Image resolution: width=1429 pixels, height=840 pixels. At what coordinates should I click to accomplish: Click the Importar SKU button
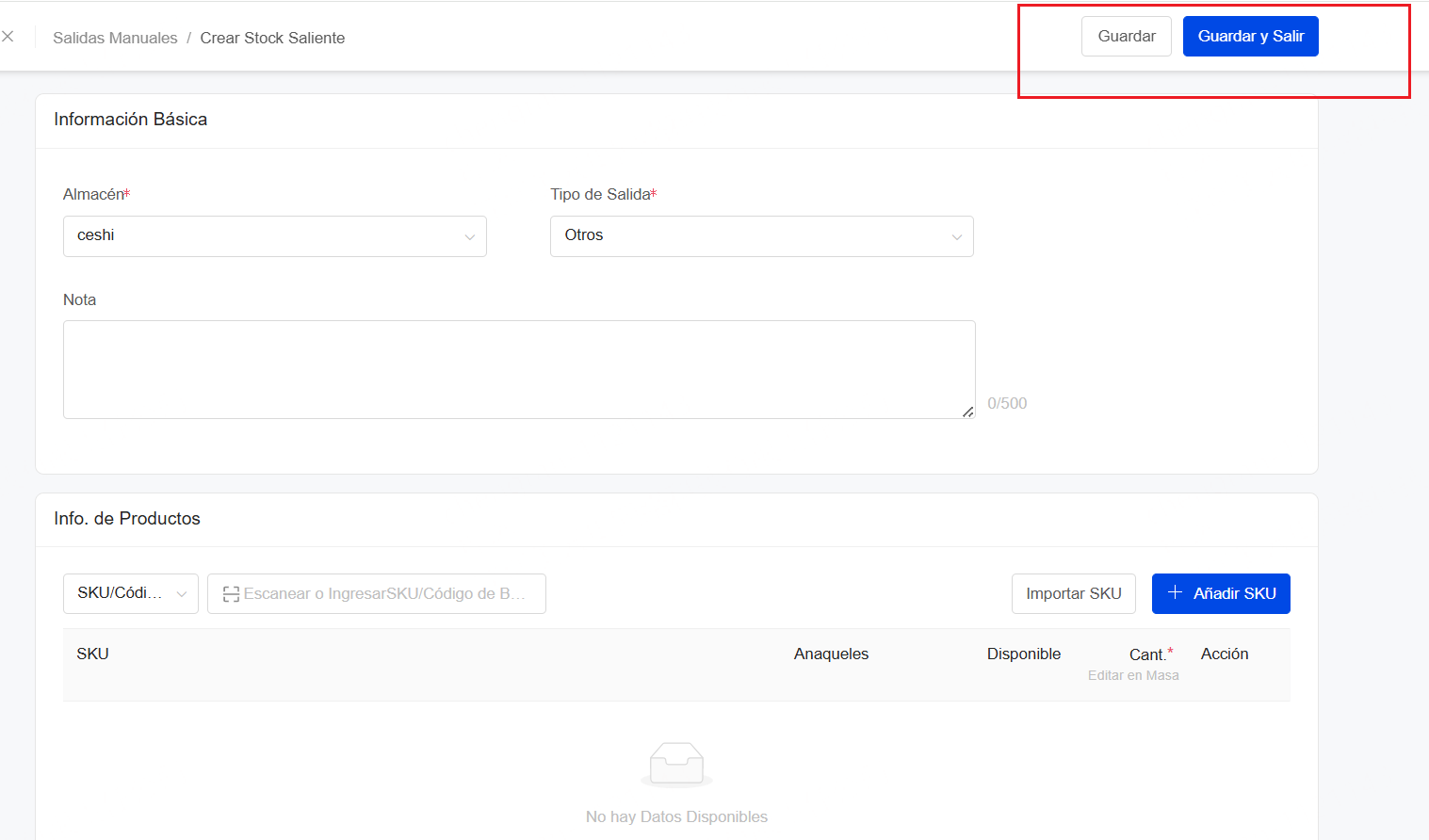[x=1074, y=593]
